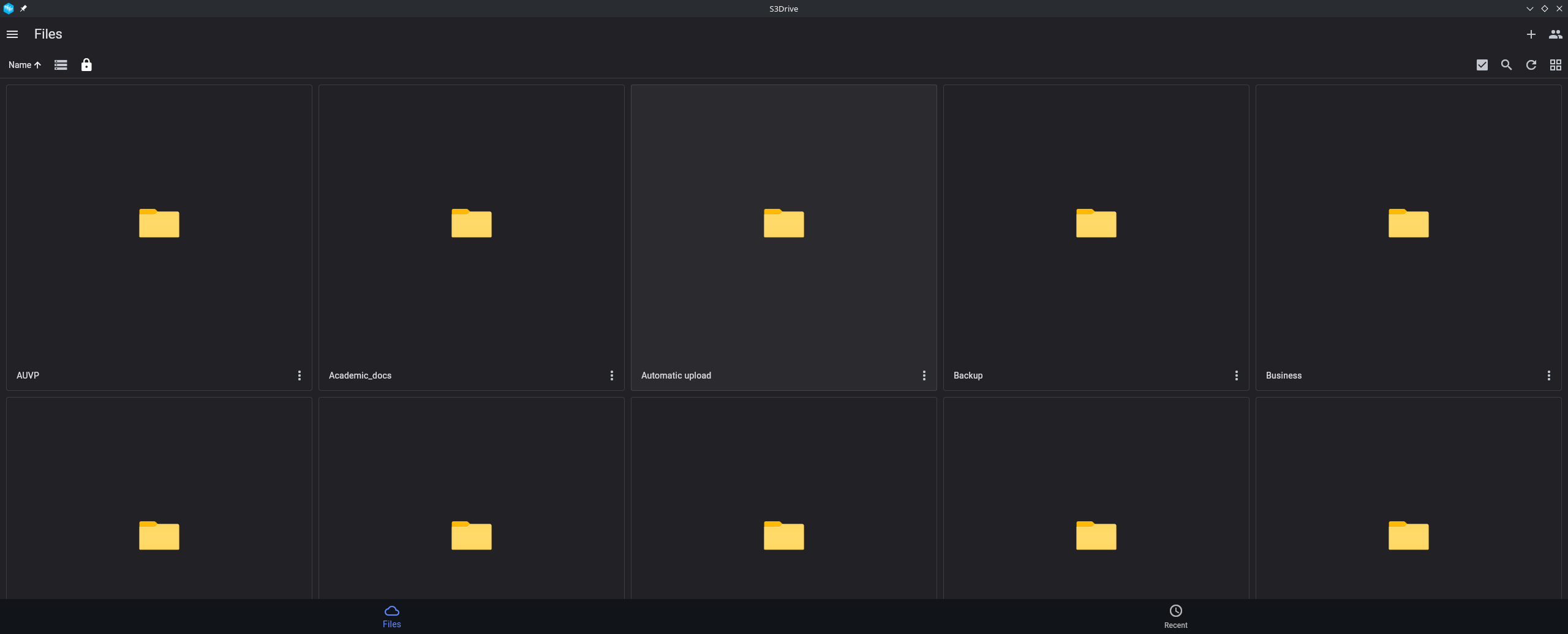
Task: Click the pin icon in title bar
Action: pos(23,9)
